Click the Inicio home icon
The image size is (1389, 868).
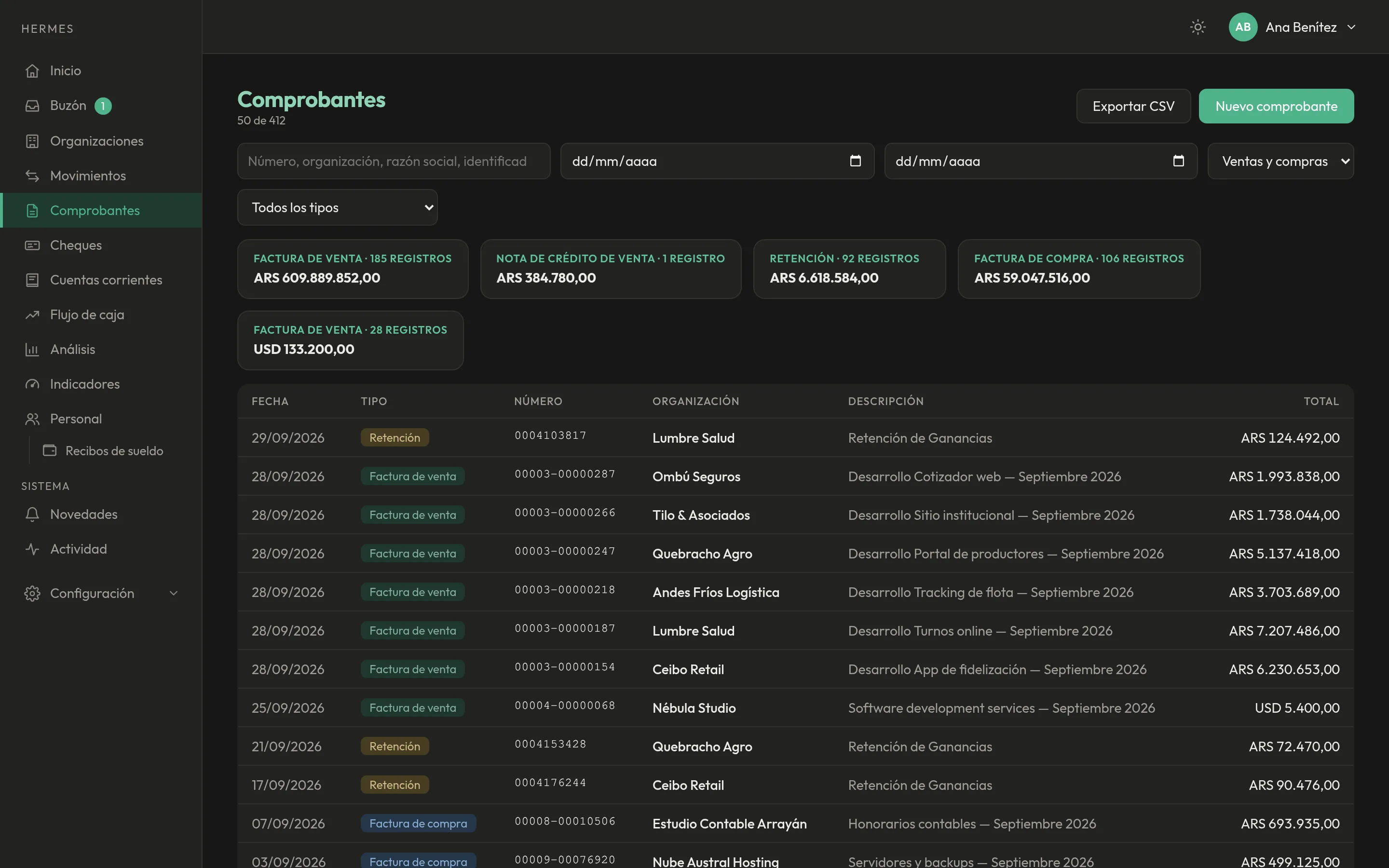pyautogui.click(x=32, y=70)
